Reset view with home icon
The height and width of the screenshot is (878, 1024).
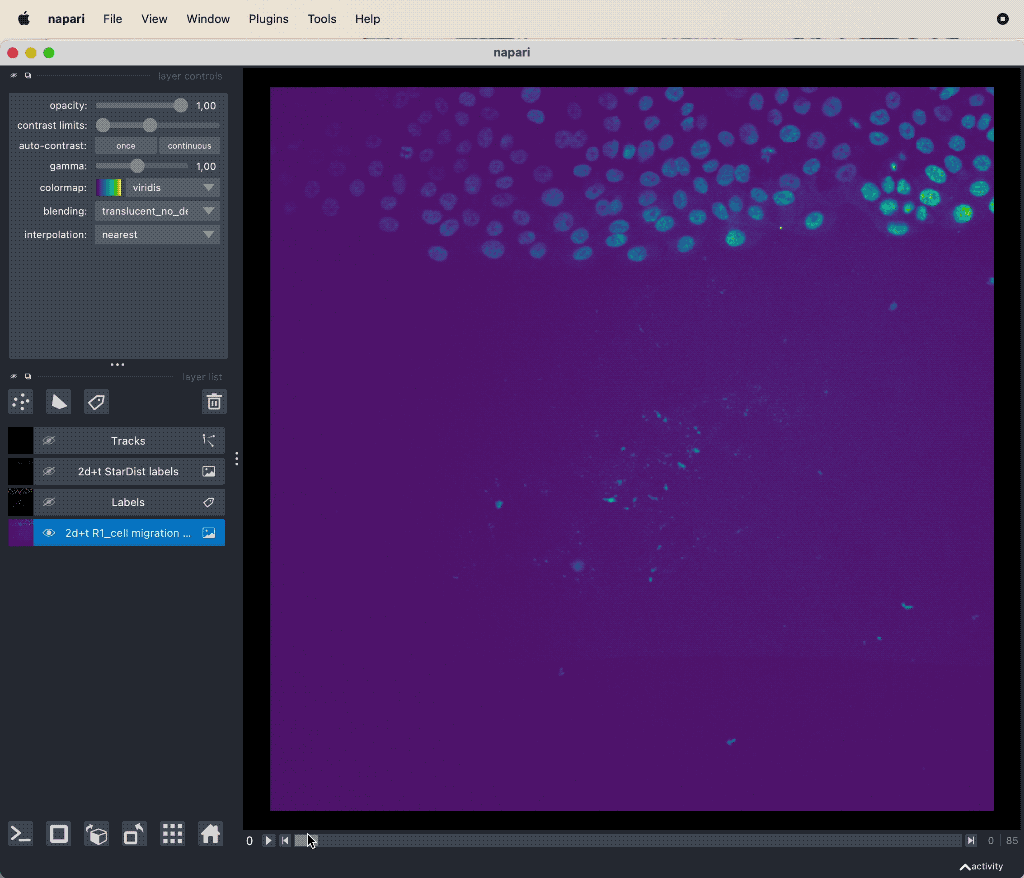[210, 834]
